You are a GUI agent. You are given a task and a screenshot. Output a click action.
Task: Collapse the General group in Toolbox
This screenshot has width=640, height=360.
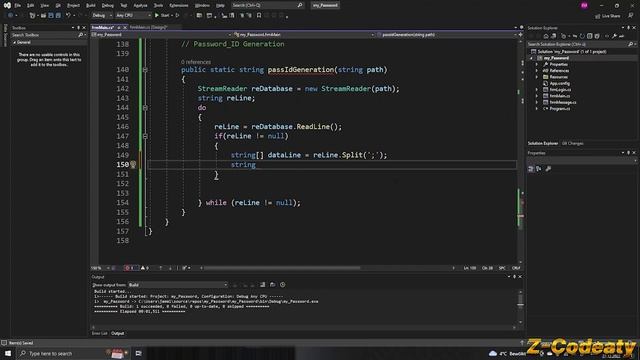coord(14,42)
